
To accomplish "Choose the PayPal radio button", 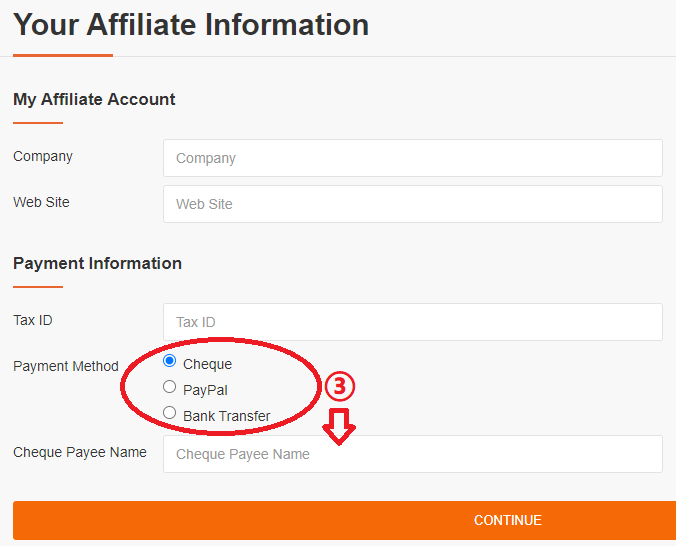I will click(169, 386).
